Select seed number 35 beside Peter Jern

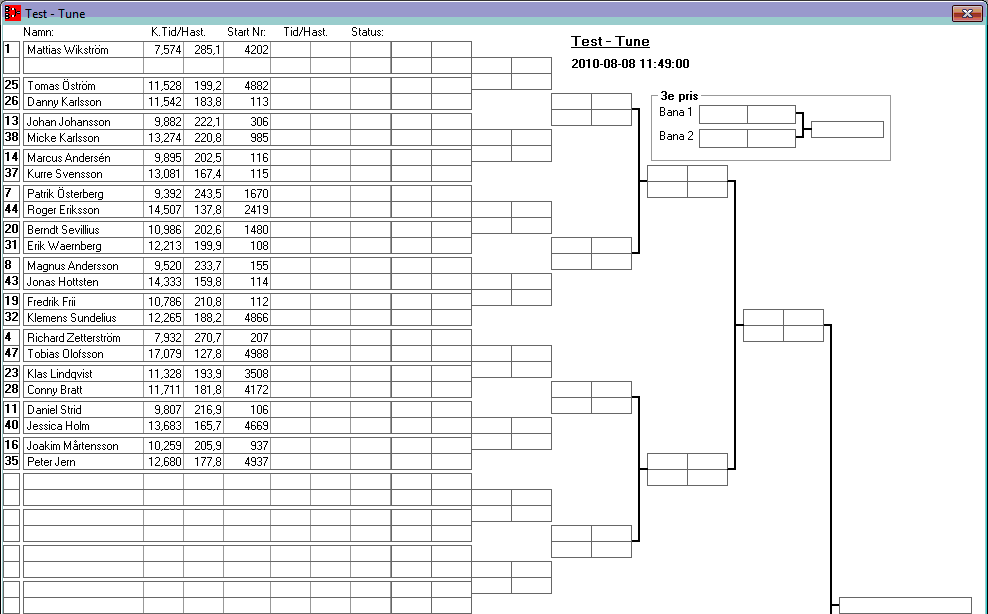[x=12, y=462]
